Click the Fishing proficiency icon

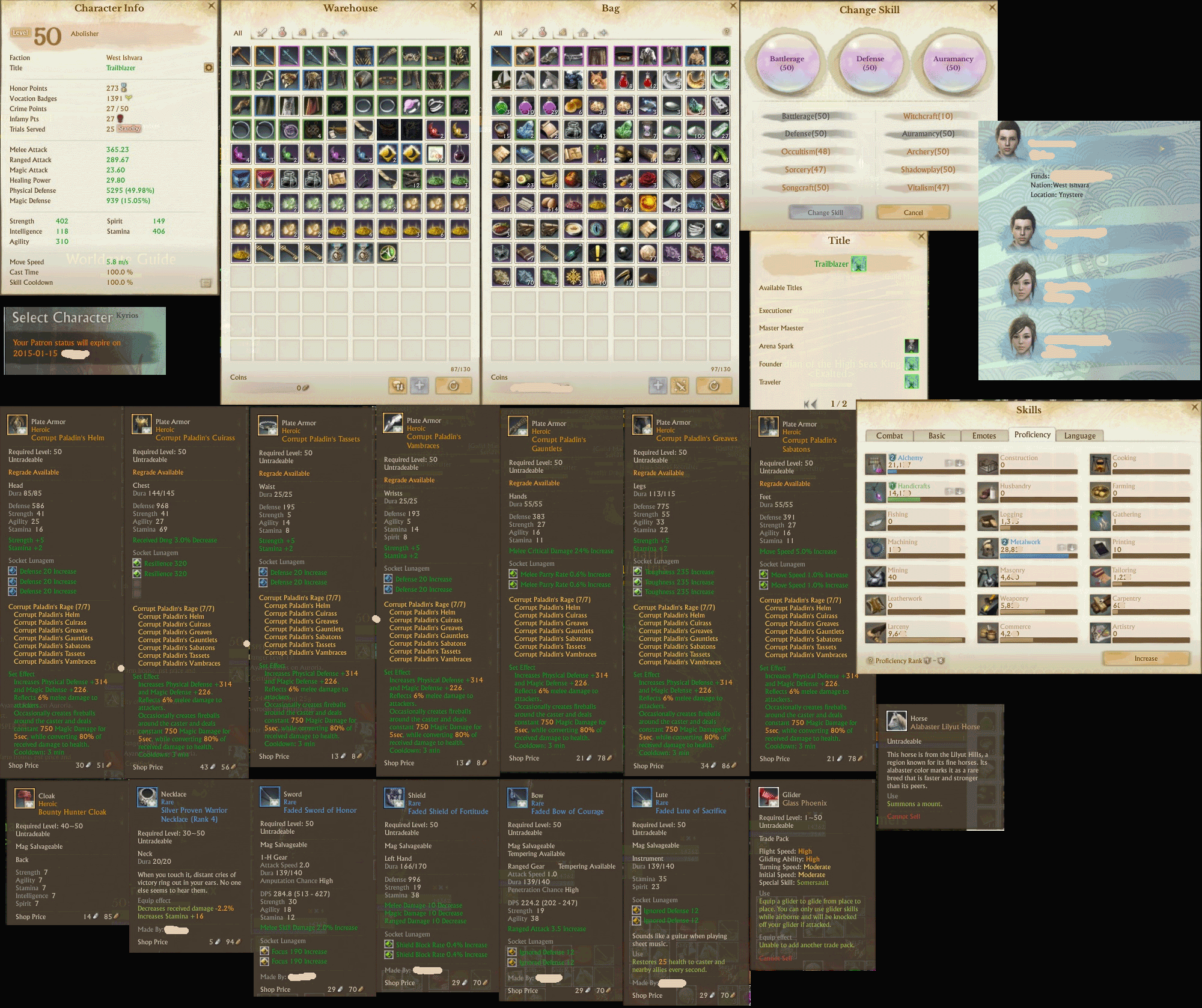(x=876, y=520)
